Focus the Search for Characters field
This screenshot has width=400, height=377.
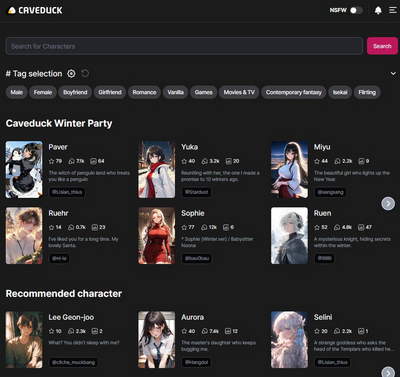click(184, 46)
